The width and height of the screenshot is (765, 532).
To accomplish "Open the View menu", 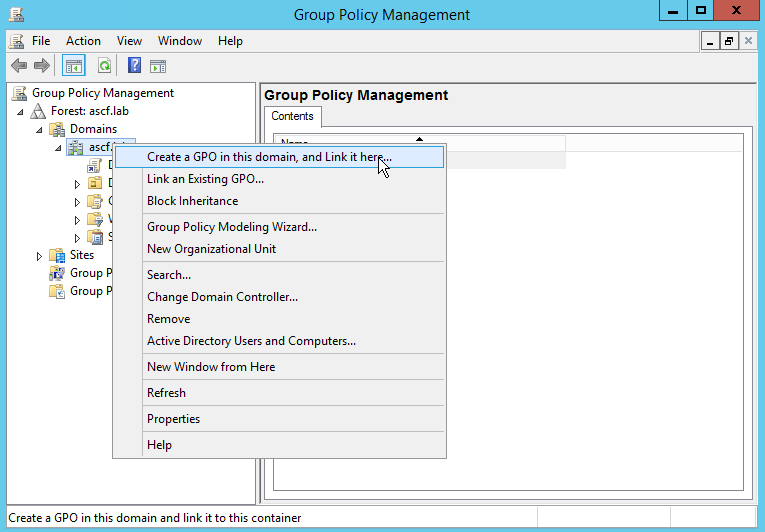I will point(129,41).
